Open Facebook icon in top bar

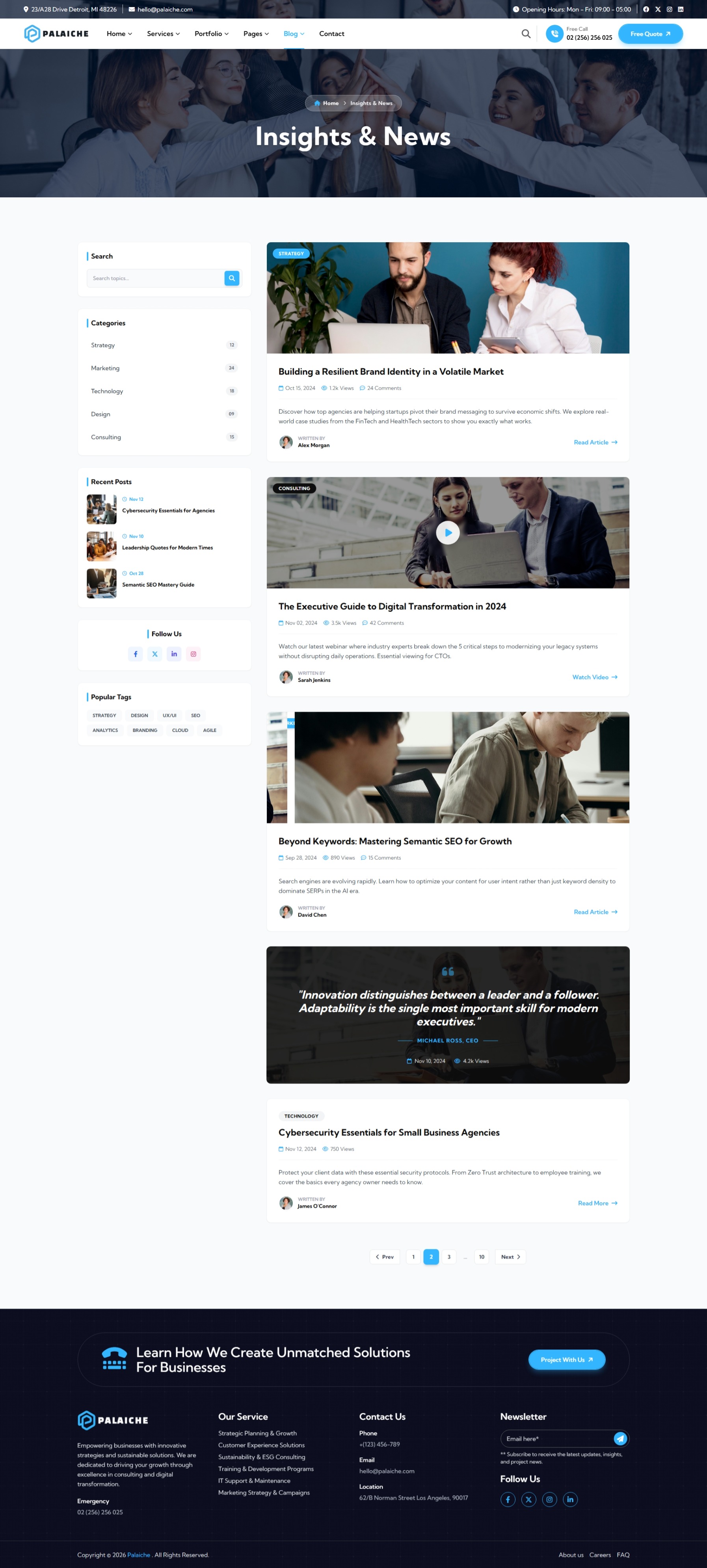646,9
